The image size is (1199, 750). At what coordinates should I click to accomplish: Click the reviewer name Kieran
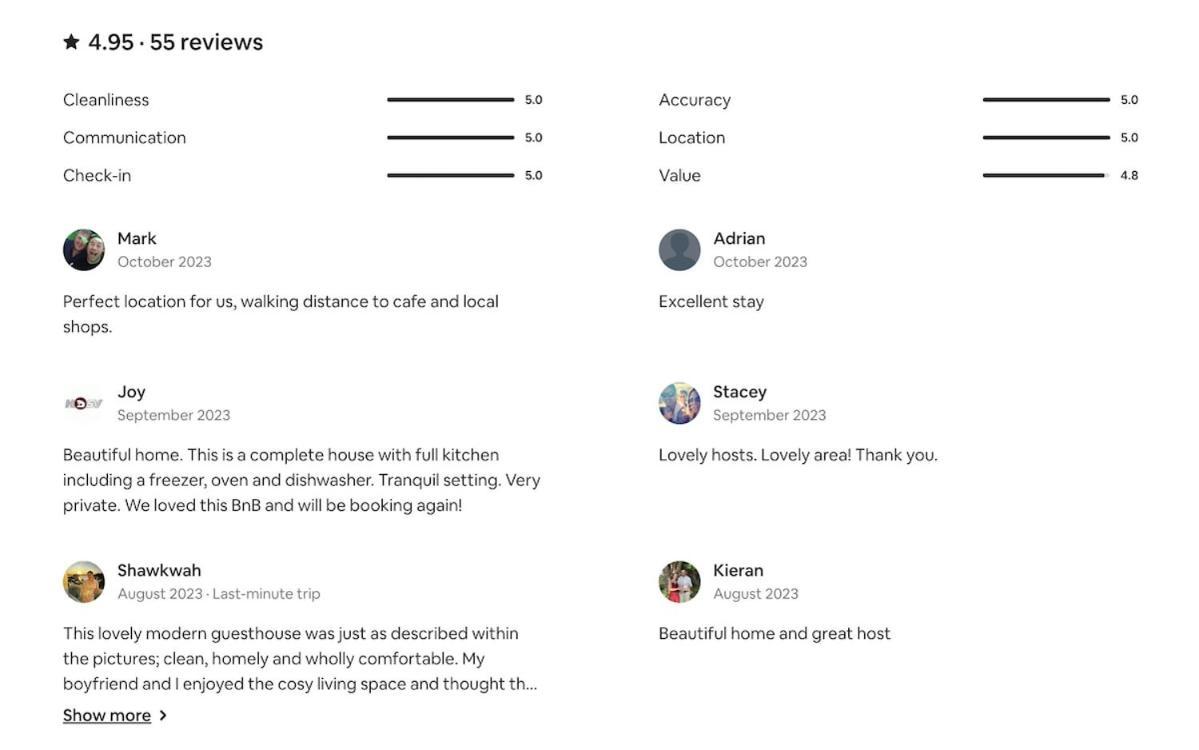(738, 570)
